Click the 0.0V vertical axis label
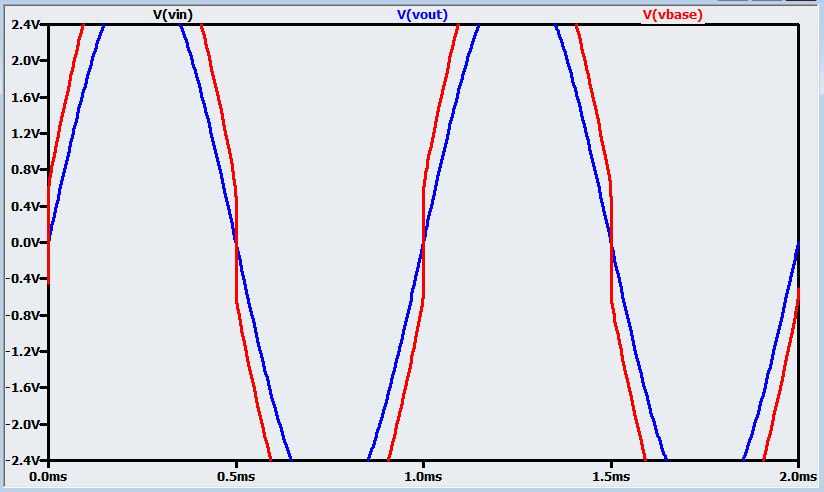 click(26, 243)
